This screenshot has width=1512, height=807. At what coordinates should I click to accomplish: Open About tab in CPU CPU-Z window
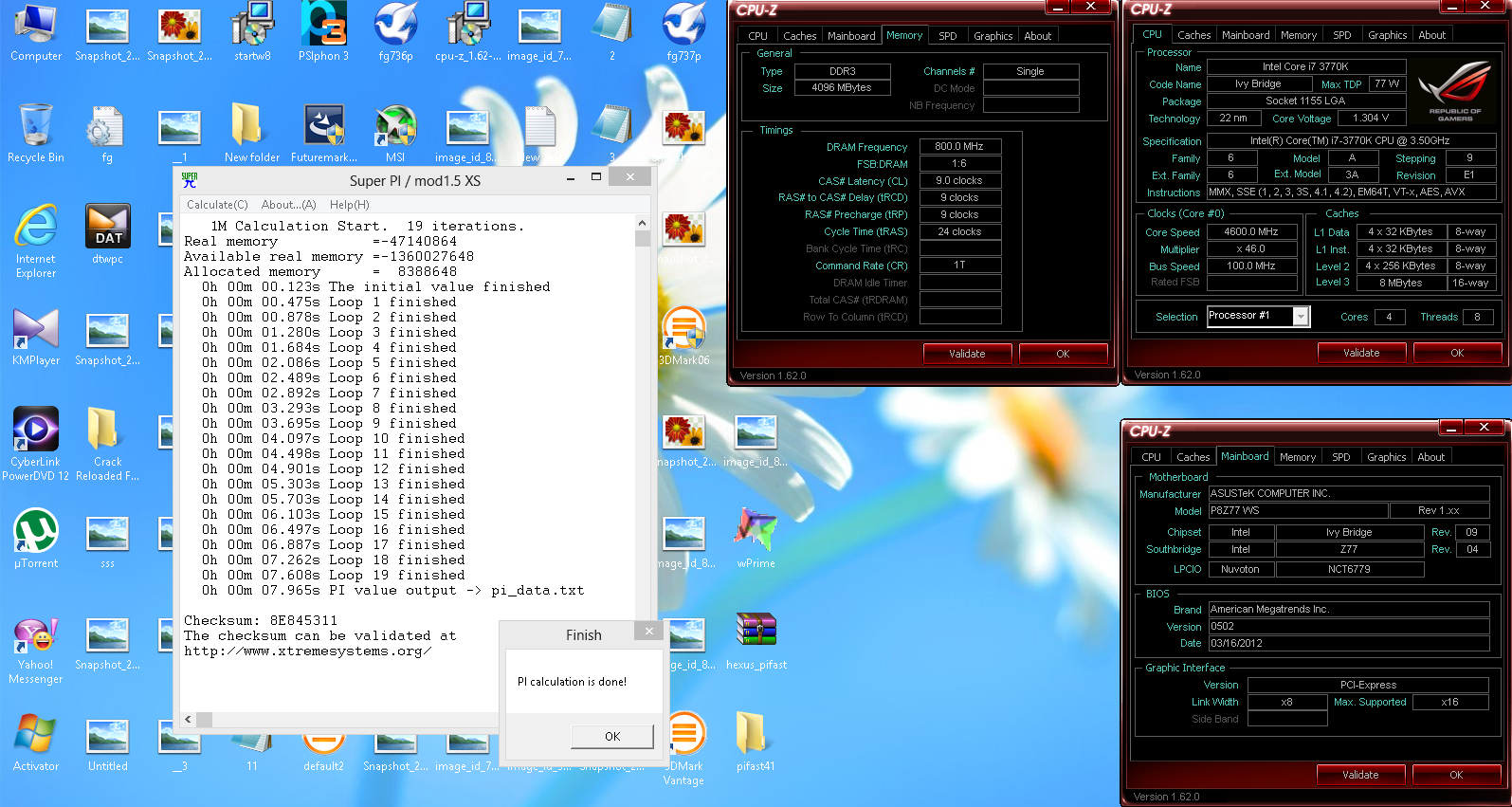click(1432, 35)
